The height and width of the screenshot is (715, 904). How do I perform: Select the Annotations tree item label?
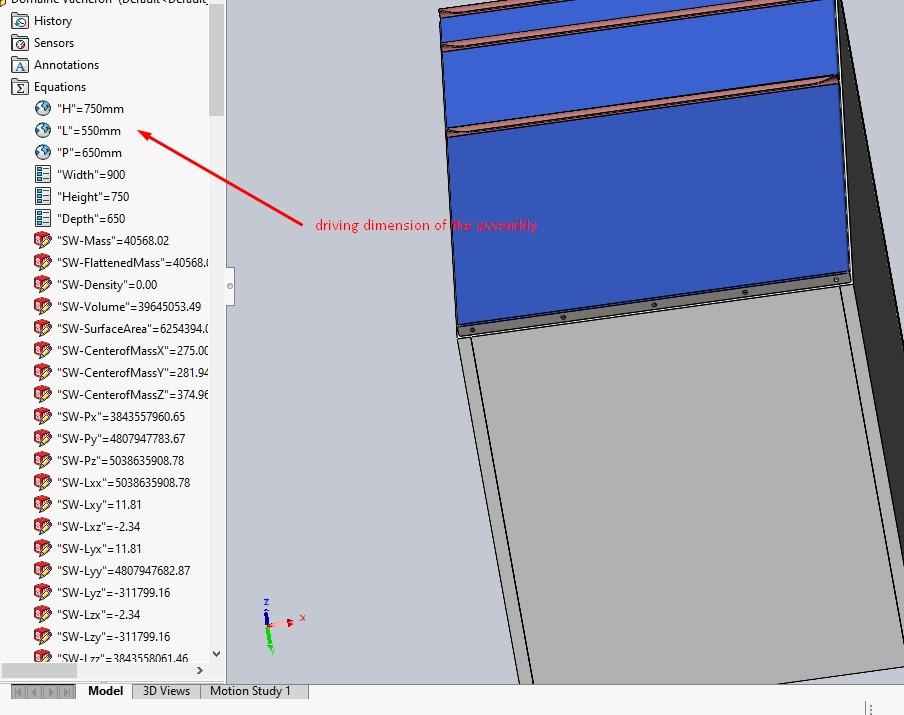click(x=66, y=65)
